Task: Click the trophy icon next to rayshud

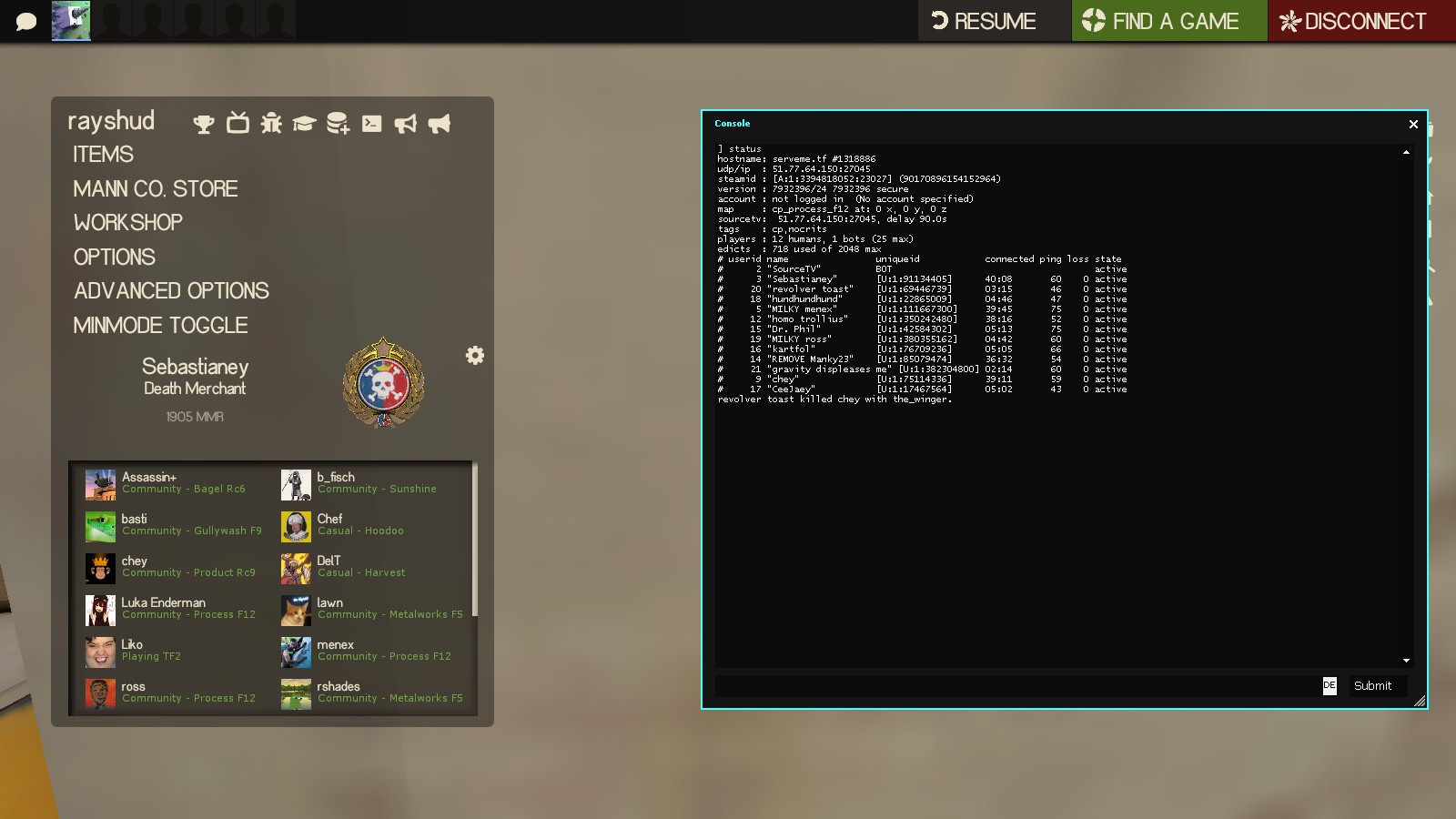Action: click(204, 124)
